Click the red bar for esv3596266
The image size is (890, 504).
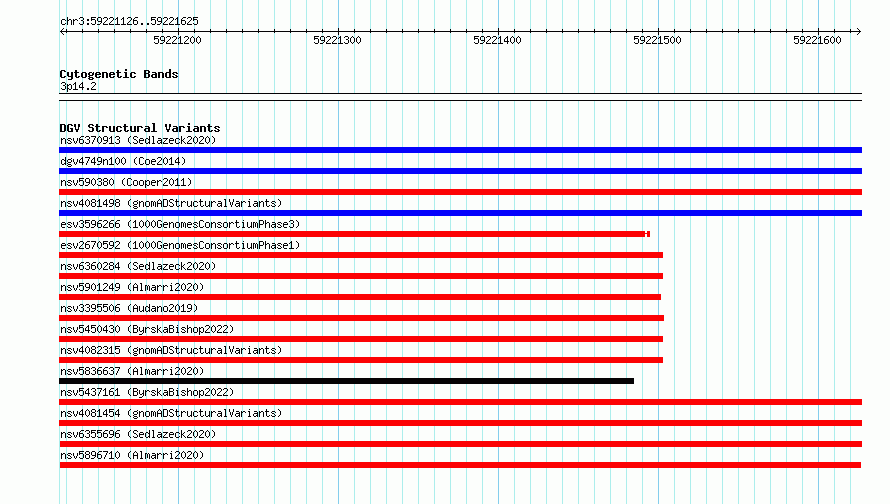(x=354, y=234)
